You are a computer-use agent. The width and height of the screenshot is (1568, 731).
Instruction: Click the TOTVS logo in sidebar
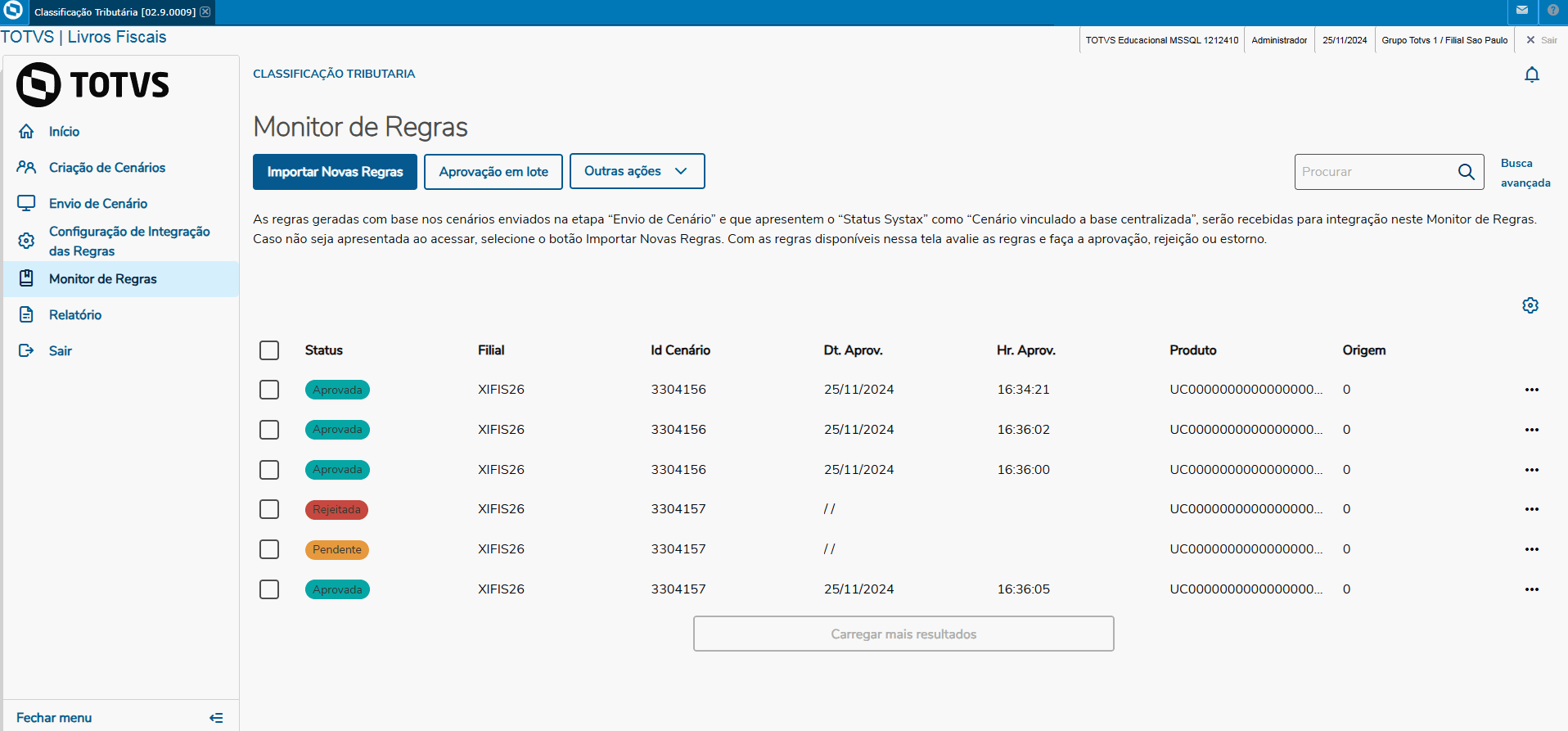93,84
